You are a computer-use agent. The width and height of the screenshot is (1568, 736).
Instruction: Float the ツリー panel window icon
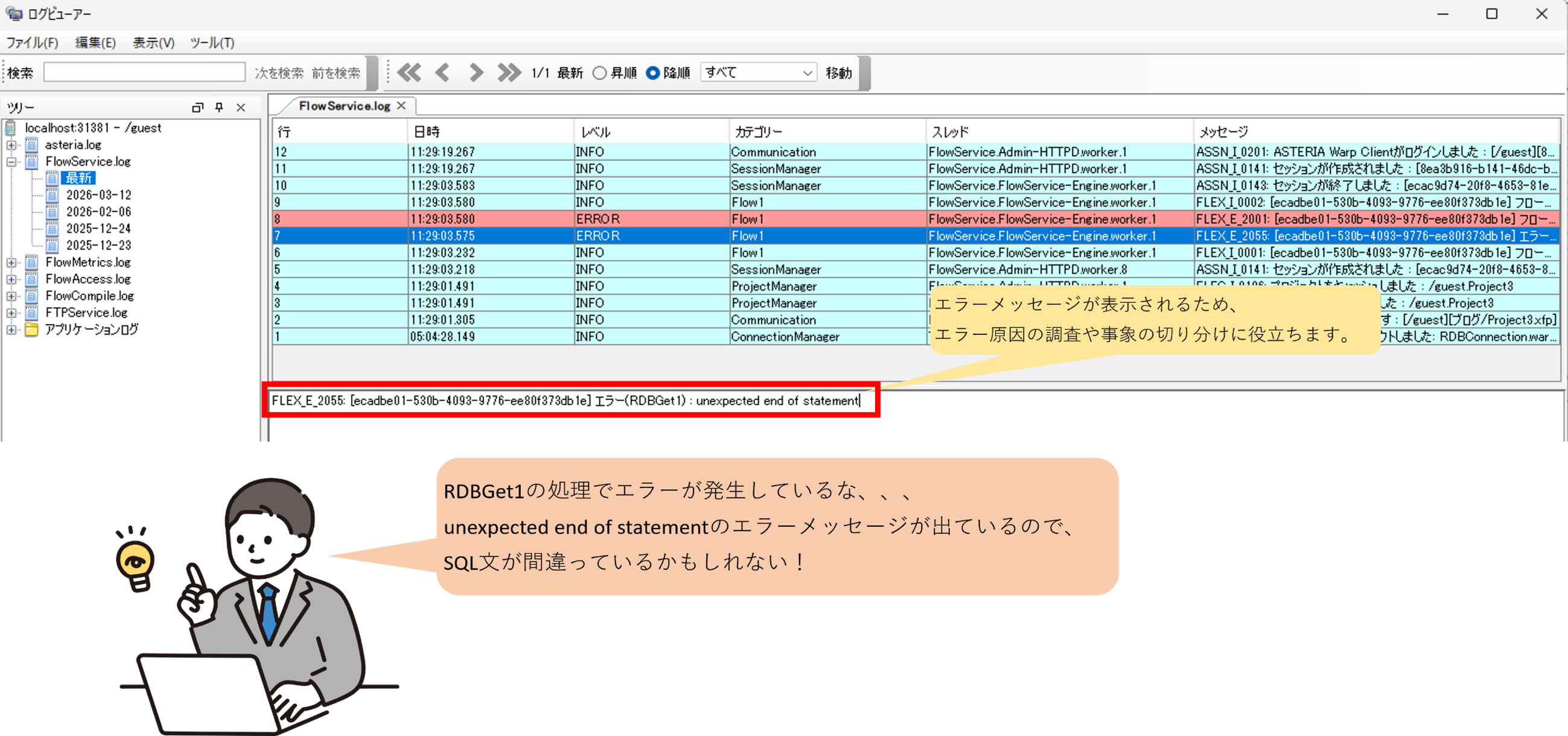pyautogui.click(x=197, y=107)
